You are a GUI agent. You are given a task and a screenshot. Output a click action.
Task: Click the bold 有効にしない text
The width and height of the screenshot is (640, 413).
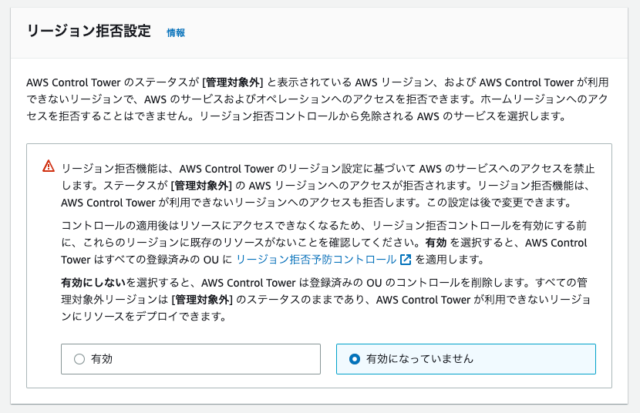click(x=93, y=282)
